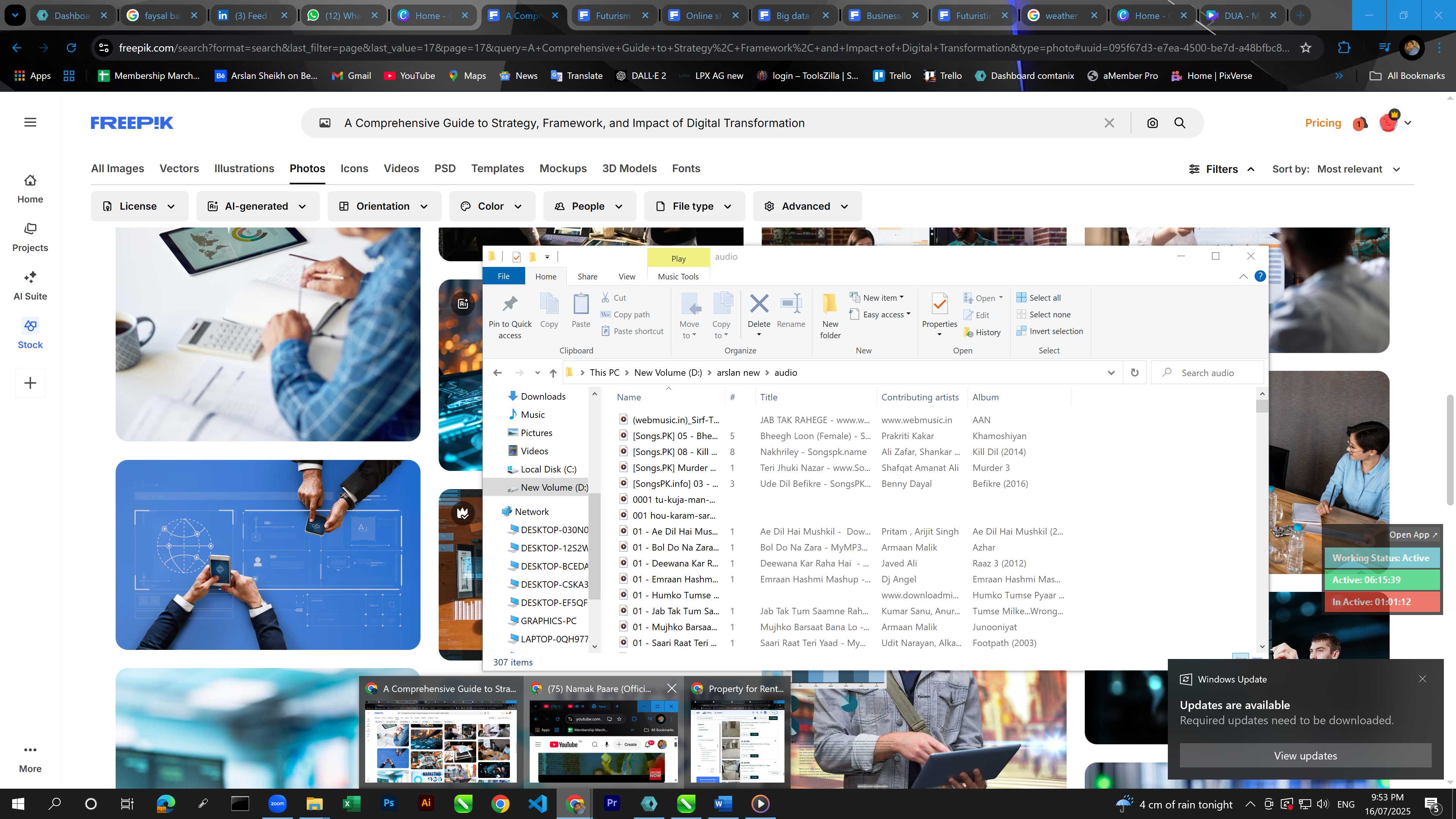Open New item dropdown in Explorer

pyautogui.click(x=877, y=297)
